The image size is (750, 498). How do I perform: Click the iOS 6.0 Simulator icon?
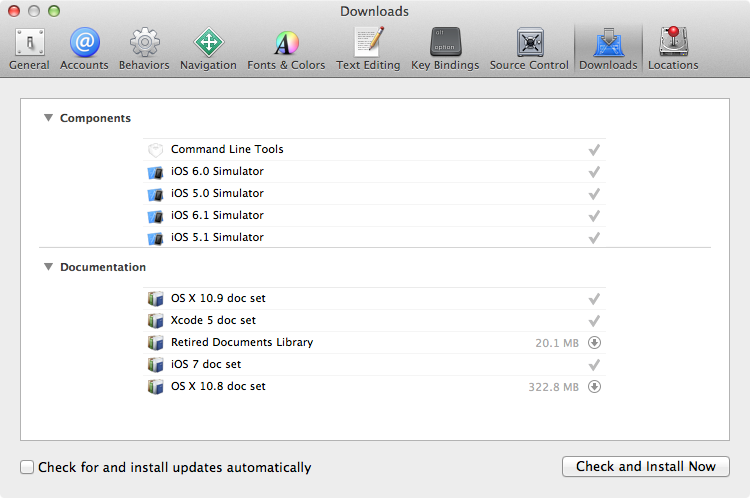click(x=155, y=172)
